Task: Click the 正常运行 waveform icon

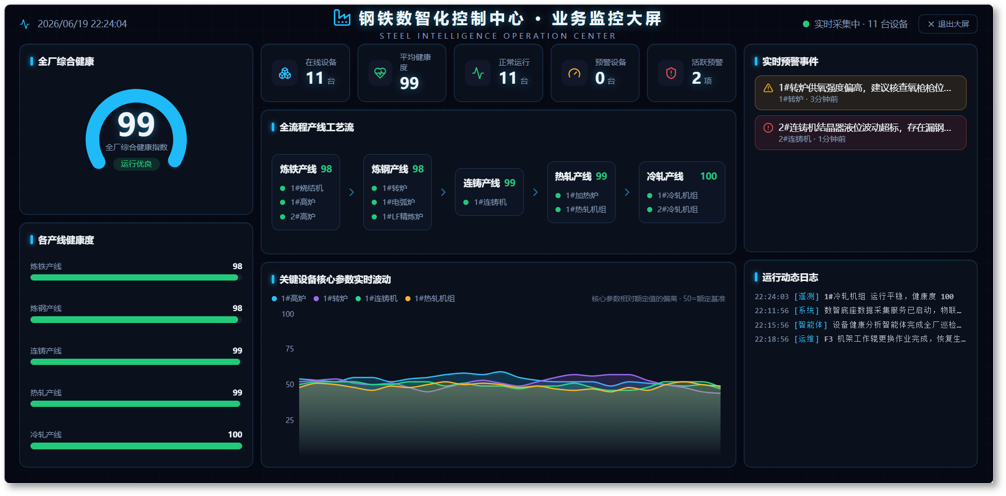Action: [x=478, y=73]
